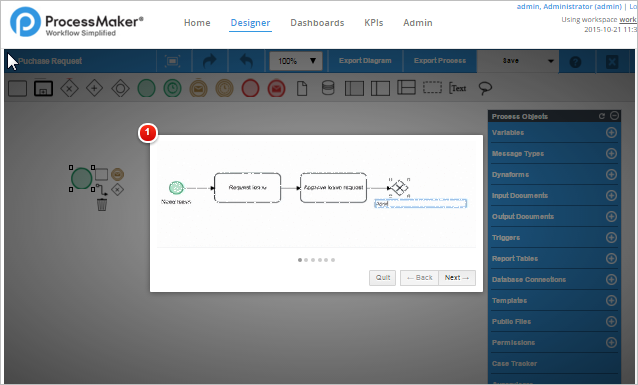Select the Data Store icon
This screenshot has width=638, height=385.
(328, 88)
